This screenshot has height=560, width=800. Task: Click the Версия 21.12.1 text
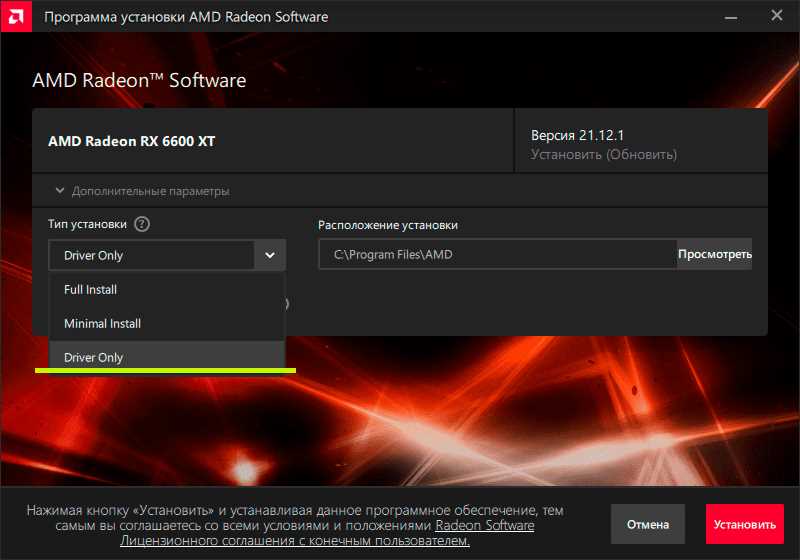tap(577, 135)
